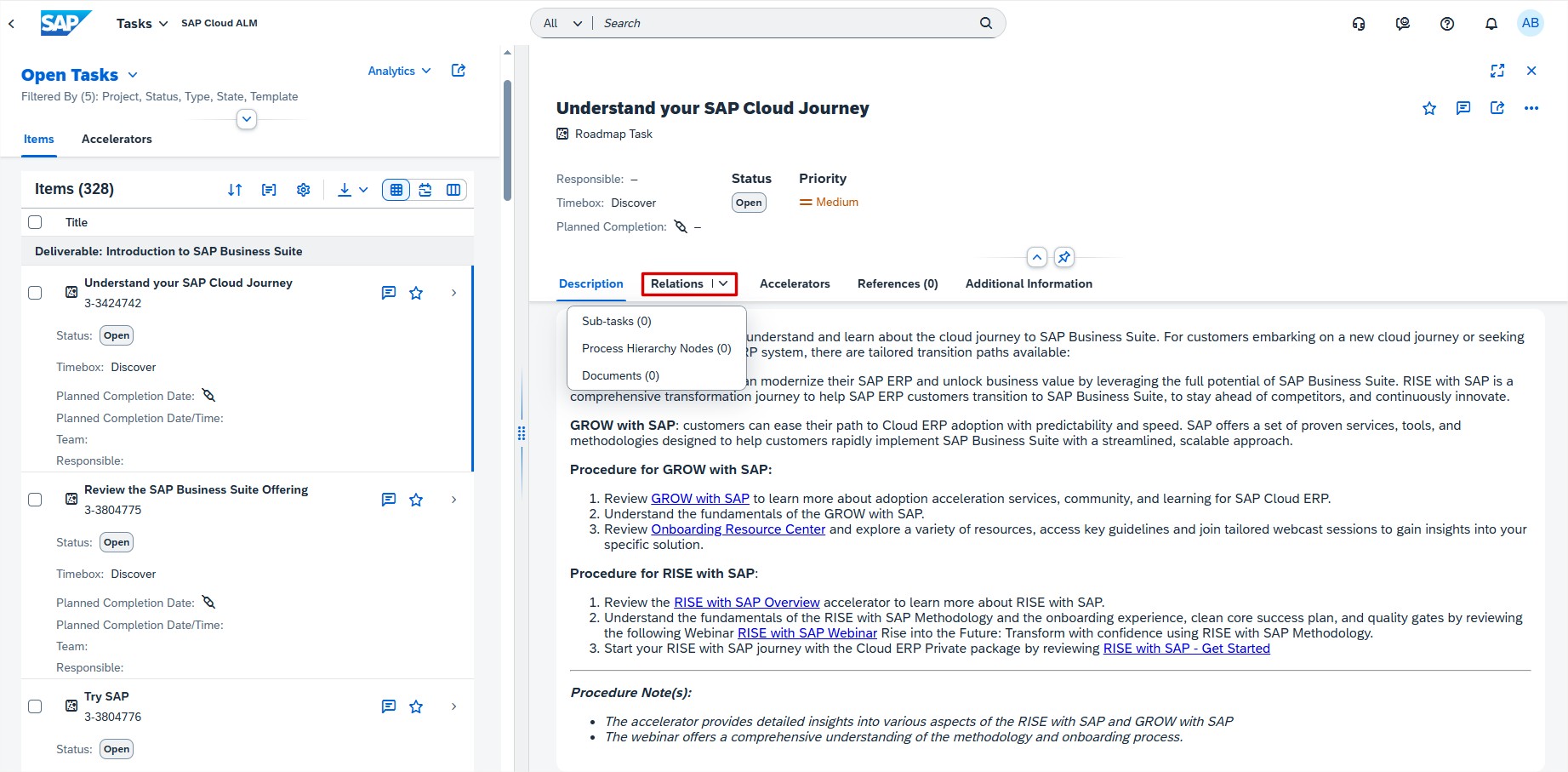Choose Process Hierarchy Nodes (0) from menu

[x=656, y=348]
